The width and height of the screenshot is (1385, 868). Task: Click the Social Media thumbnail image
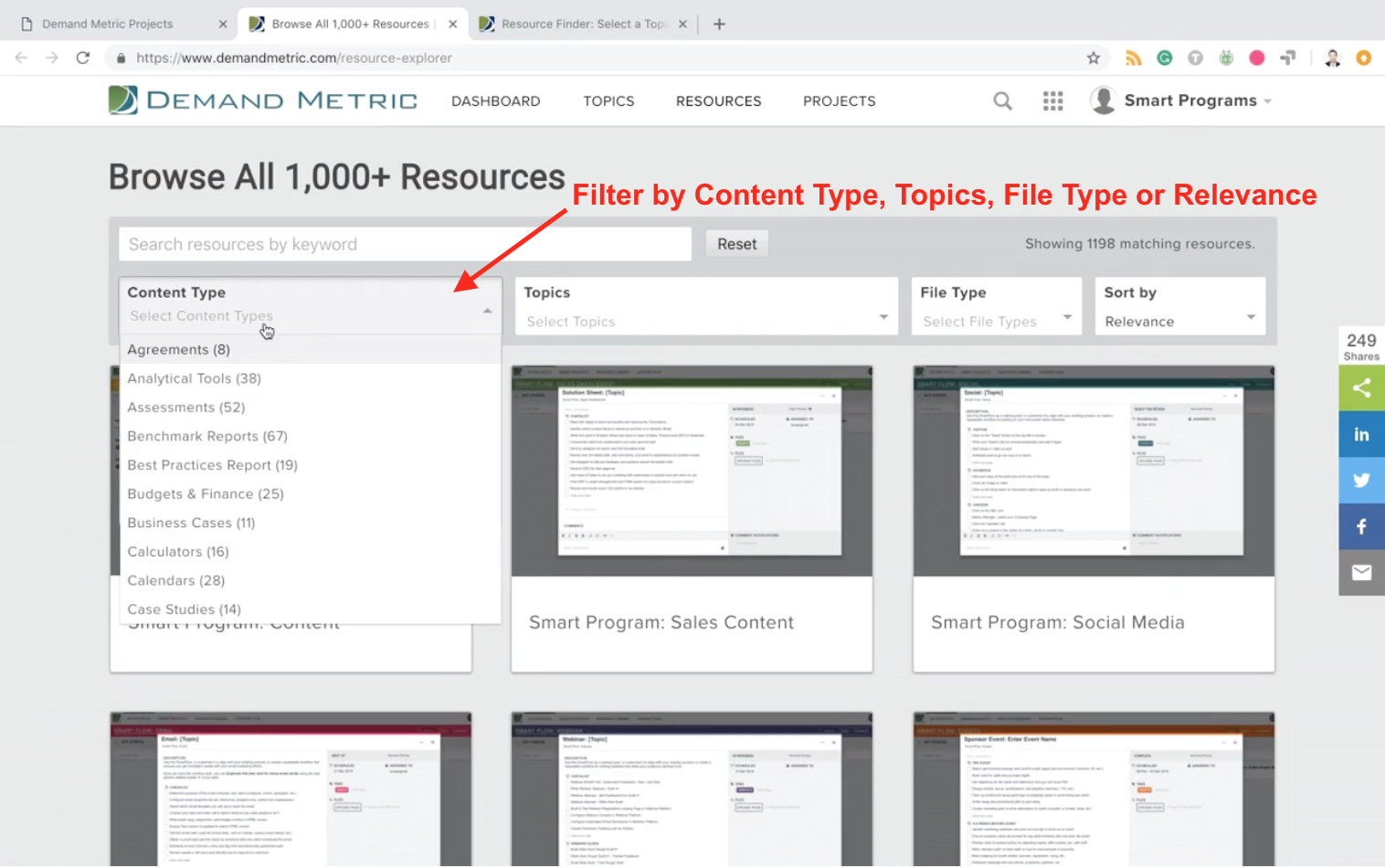pyautogui.click(x=1094, y=471)
